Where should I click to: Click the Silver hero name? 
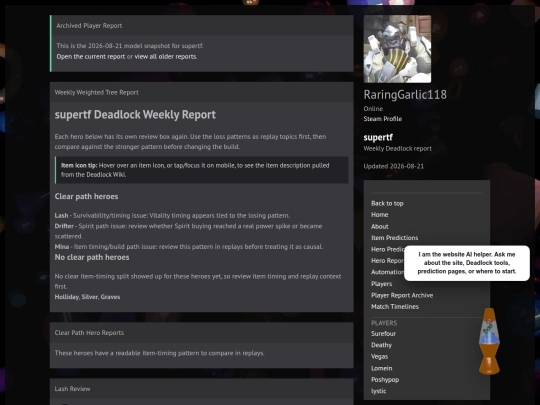click(90, 297)
